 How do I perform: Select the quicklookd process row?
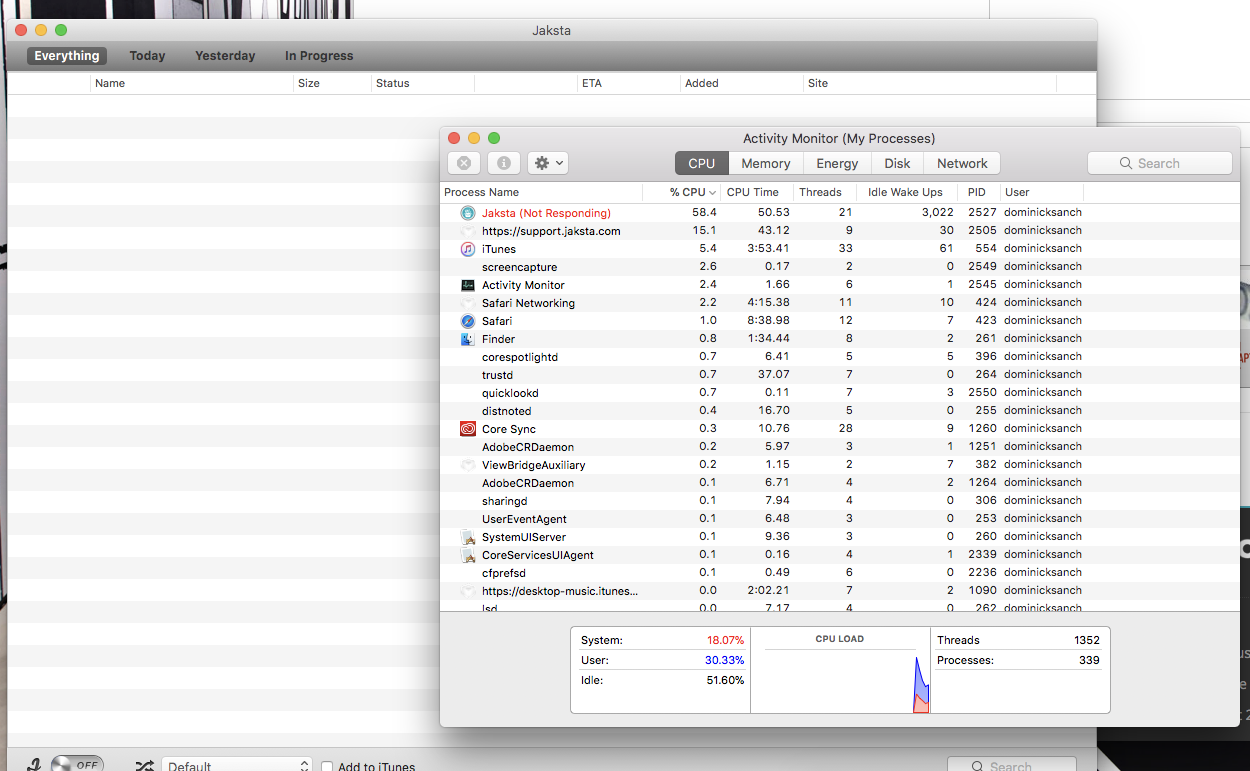click(840, 393)
